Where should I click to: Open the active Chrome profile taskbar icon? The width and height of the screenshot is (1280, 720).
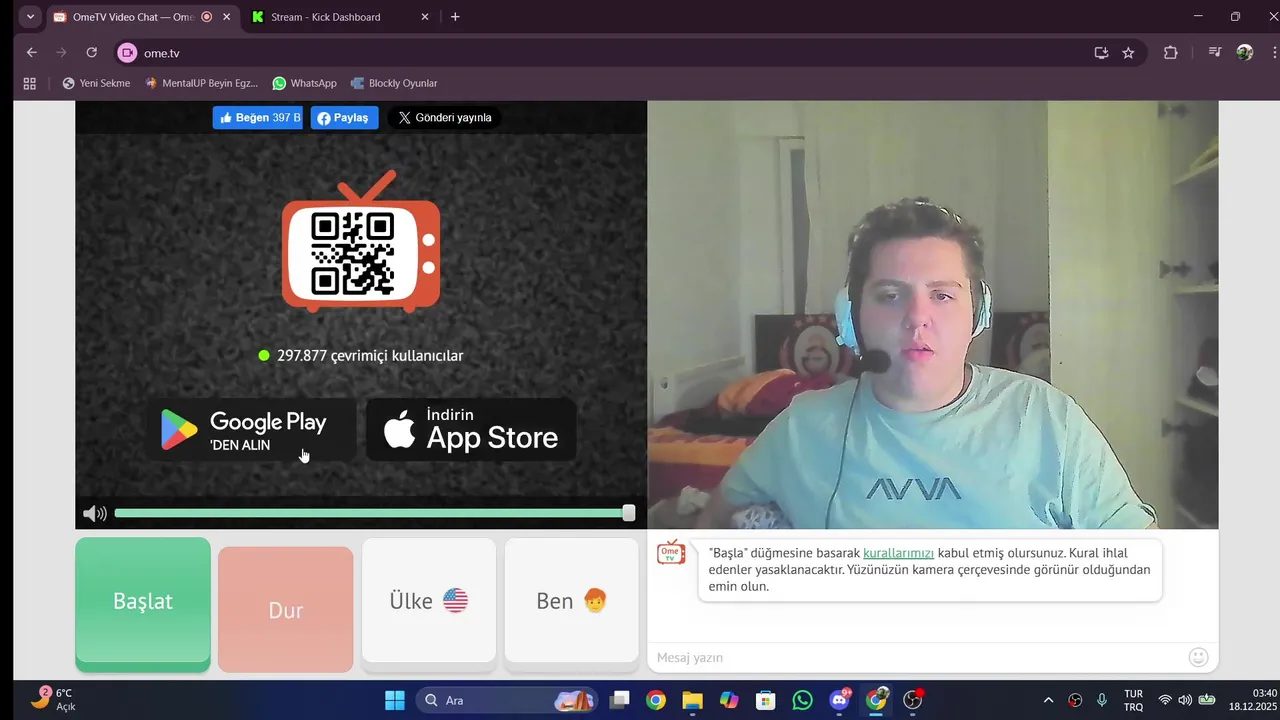pyautogui.click(x=876, y=700)
